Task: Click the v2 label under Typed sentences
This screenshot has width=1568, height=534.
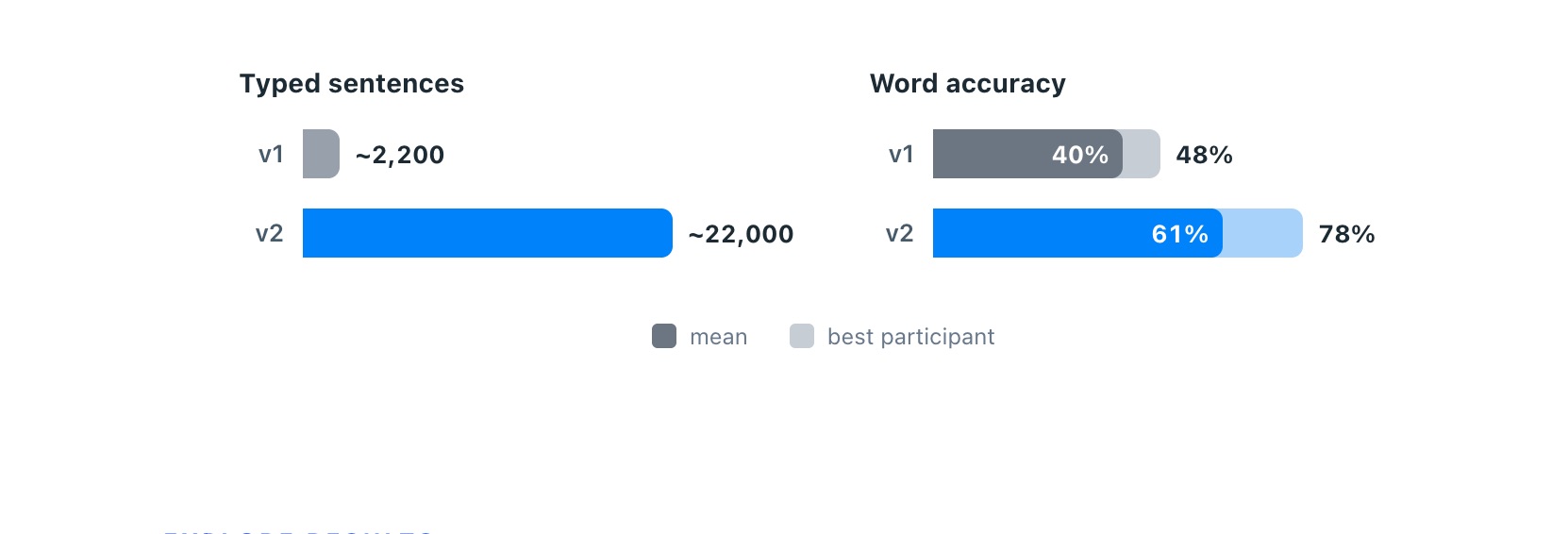Action: [270, 234]
